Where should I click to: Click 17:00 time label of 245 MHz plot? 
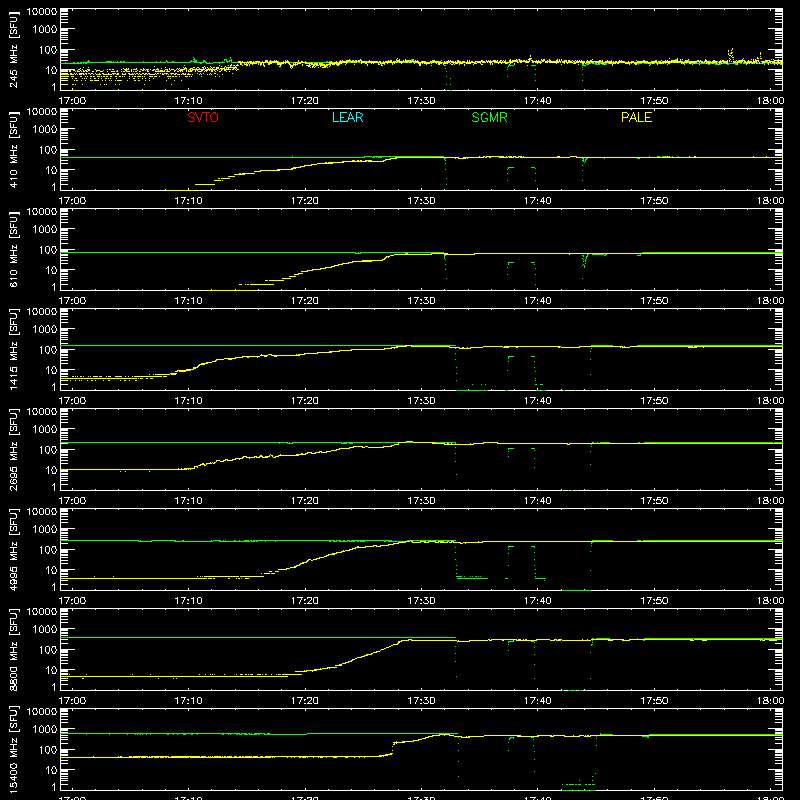pos(72,101)
